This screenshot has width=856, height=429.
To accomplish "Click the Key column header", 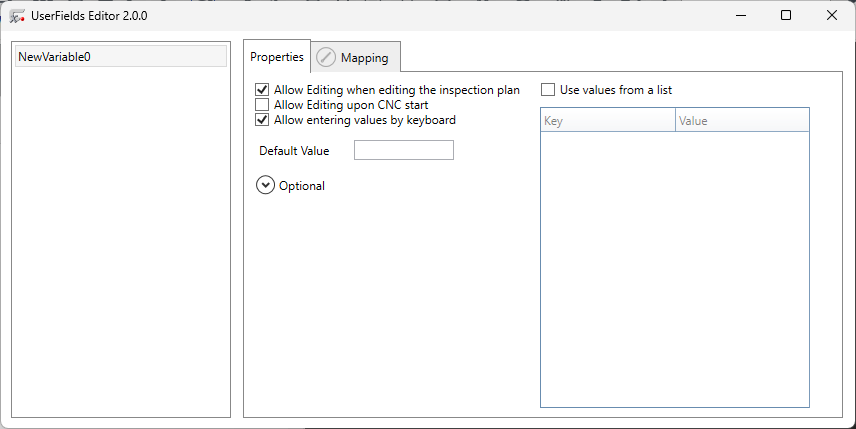I will pos(608,121).
